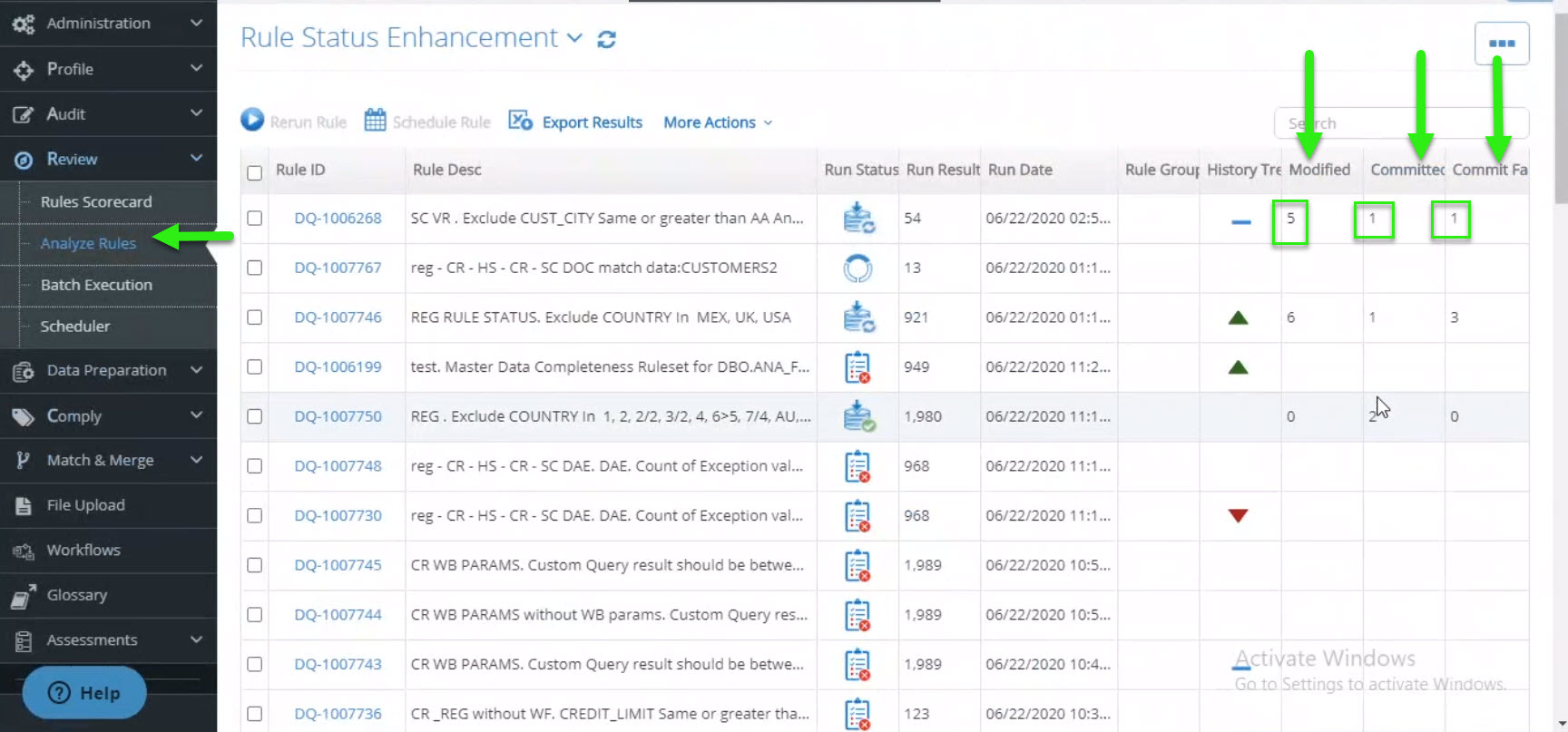Check the box for rule DQ-1006199

point(255,367)
